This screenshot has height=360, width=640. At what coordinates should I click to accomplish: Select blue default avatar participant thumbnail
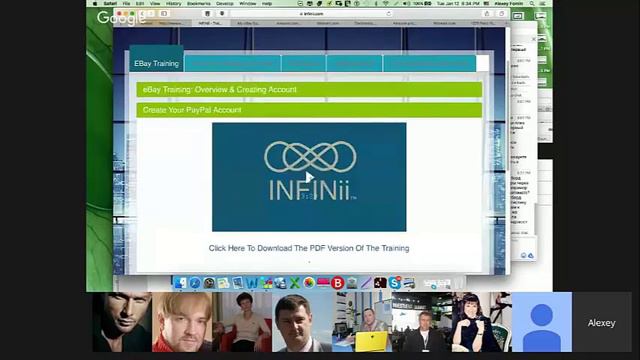click(542, 322)
